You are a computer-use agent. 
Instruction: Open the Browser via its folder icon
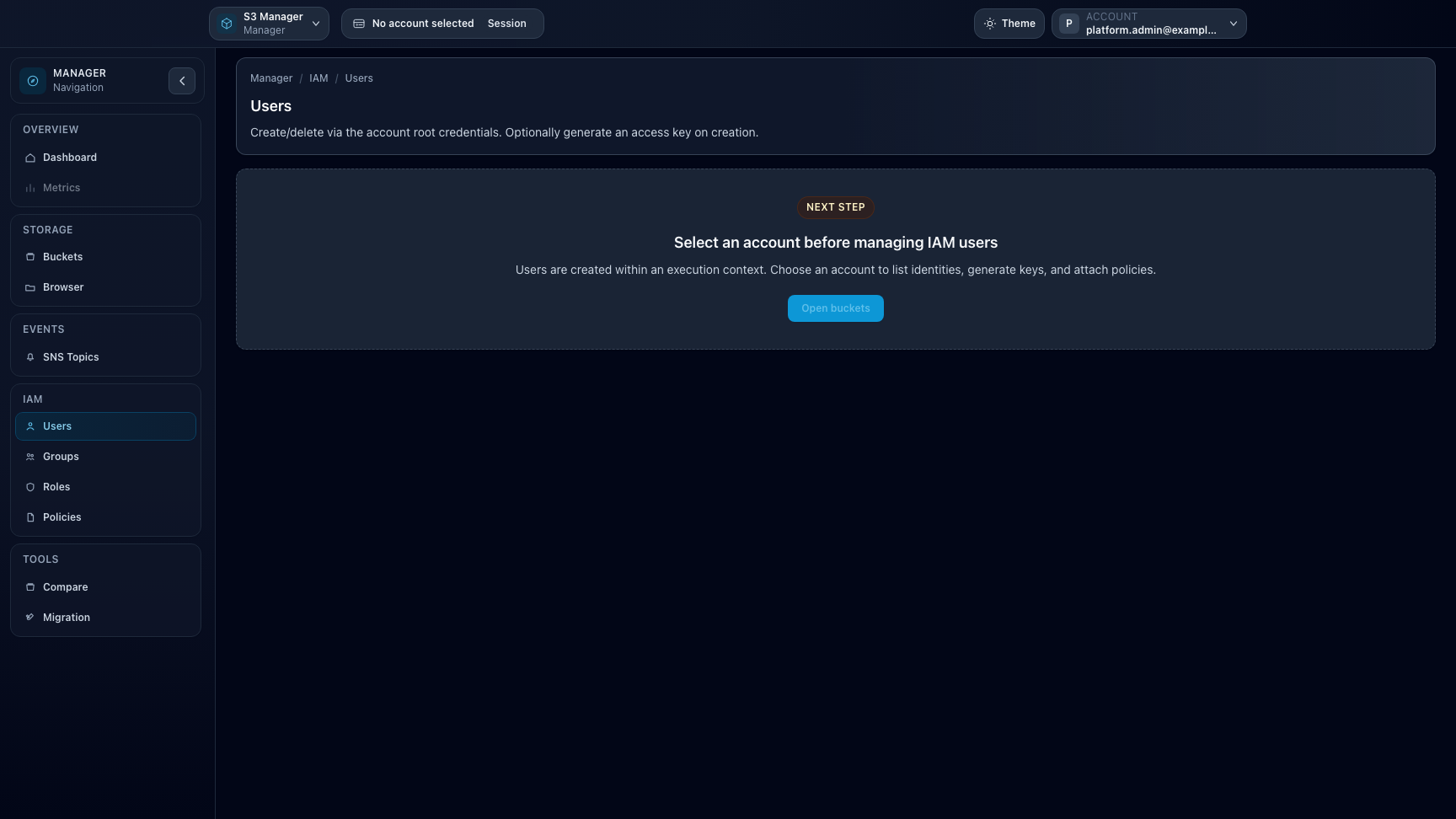point(30,286)
